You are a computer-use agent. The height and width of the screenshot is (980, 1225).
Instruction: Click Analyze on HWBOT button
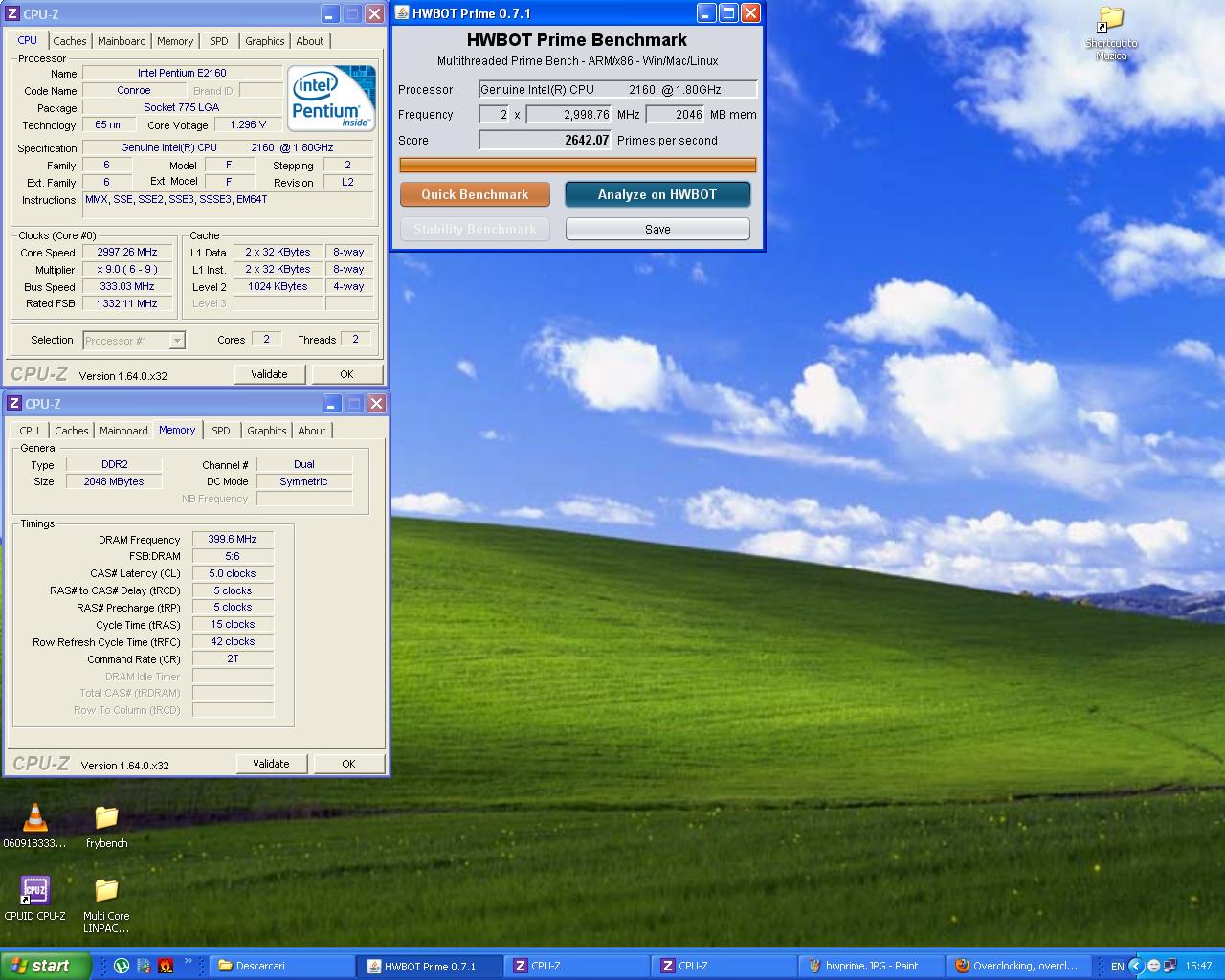pos(657,194)
